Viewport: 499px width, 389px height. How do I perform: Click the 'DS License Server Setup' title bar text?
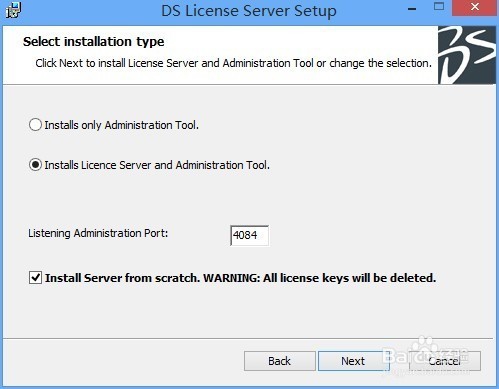click(249, 11)
